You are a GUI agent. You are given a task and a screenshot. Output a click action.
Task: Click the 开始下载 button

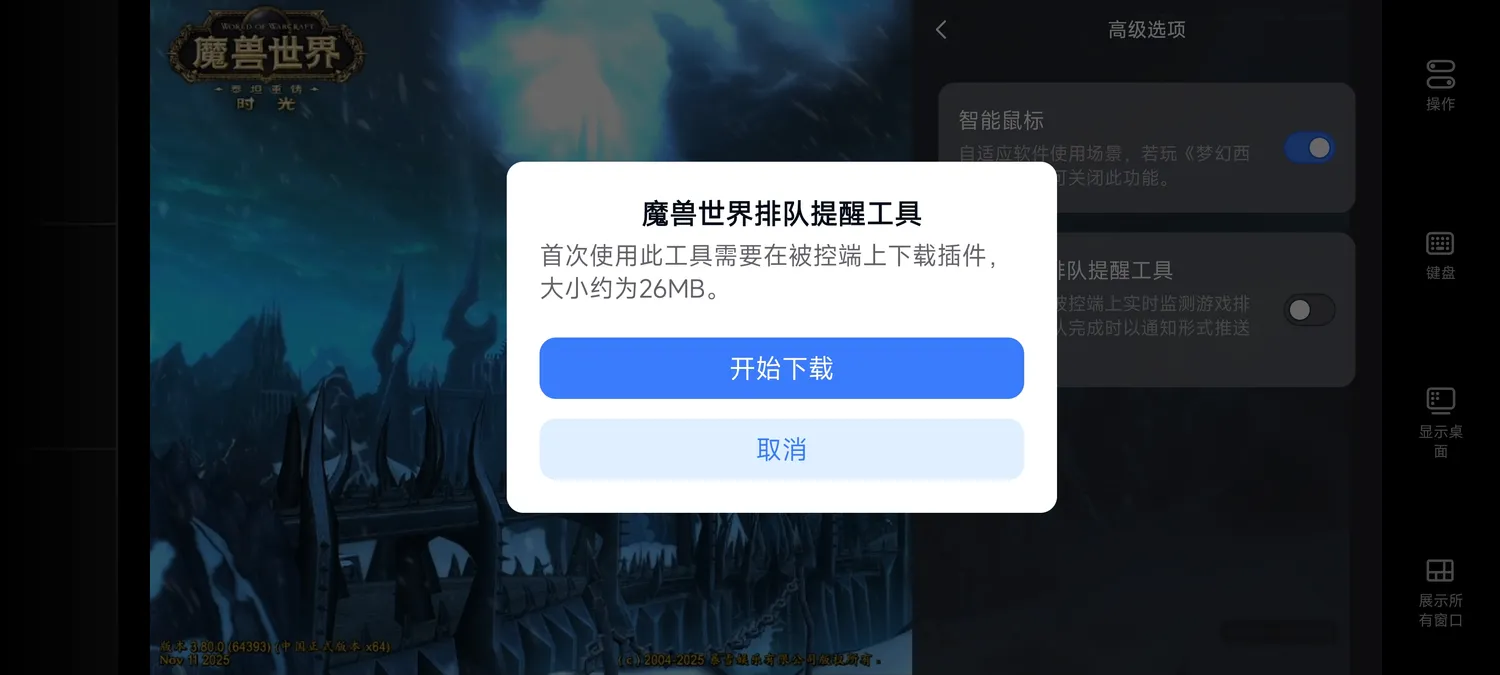click(781, 368)
